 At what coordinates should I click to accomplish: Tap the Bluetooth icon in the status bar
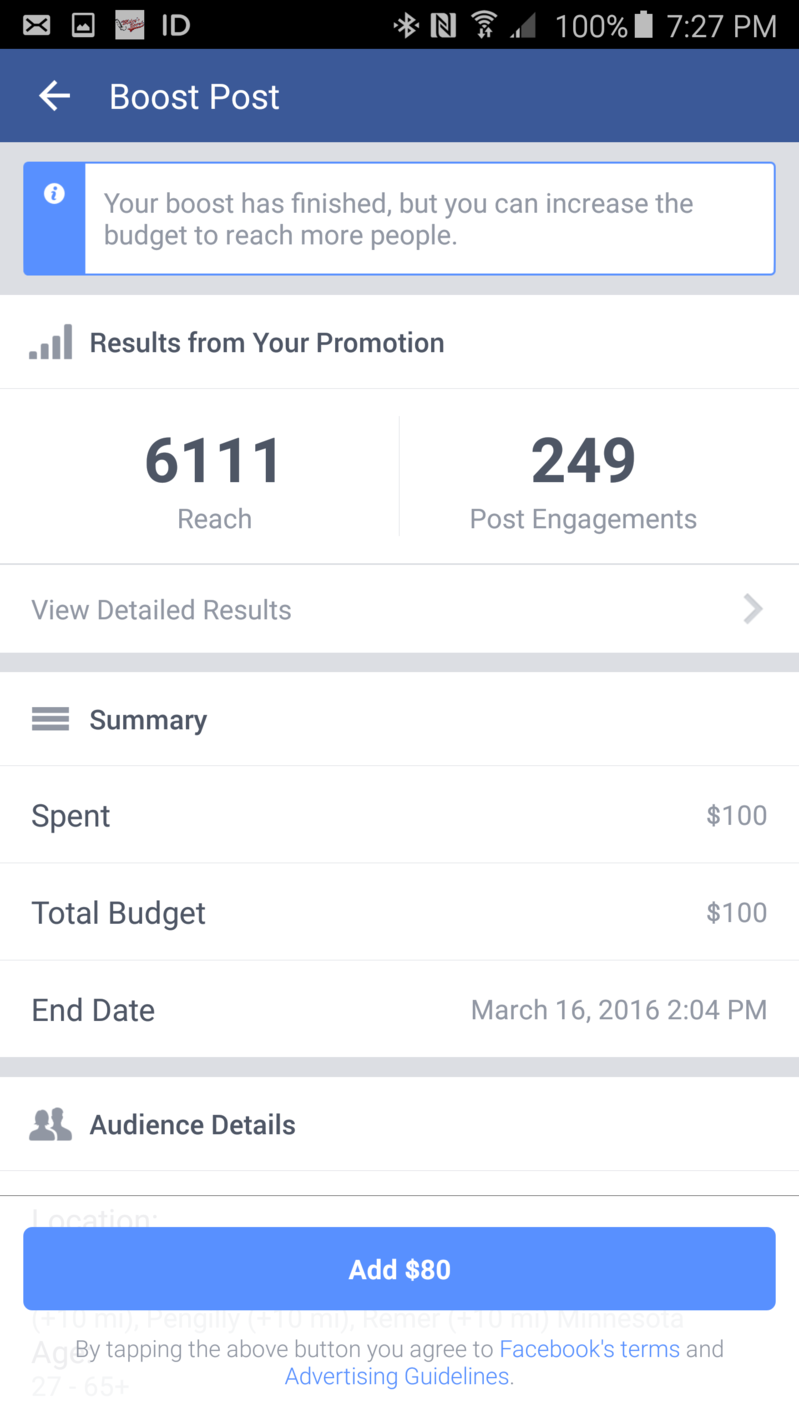406,25
